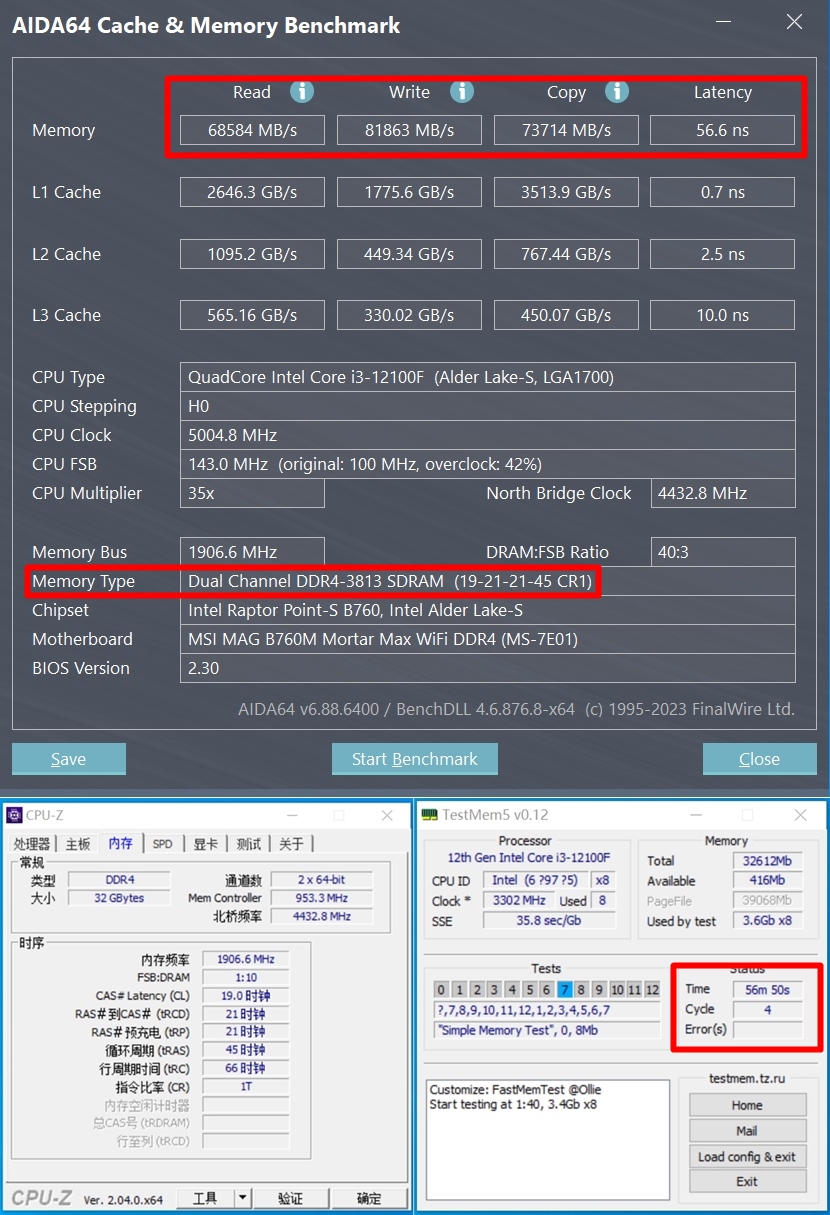Click the TestMem5 Clock value 3302 MHz
The image size is (830, 1215).
pyautogui.click(x=519, y=900)
